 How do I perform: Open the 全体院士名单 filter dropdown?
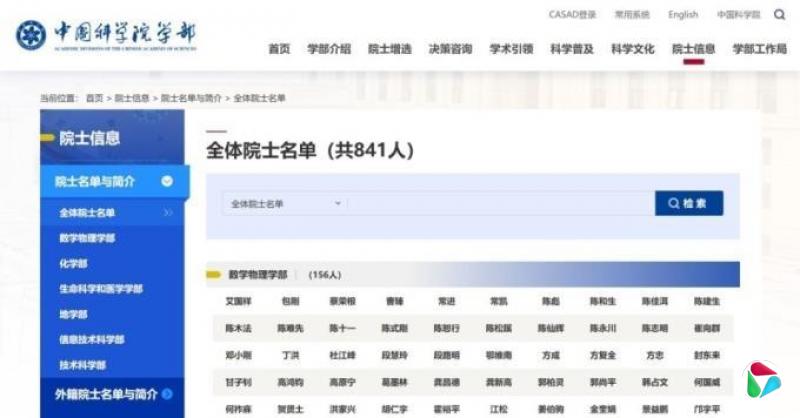[x=285, y=203]
